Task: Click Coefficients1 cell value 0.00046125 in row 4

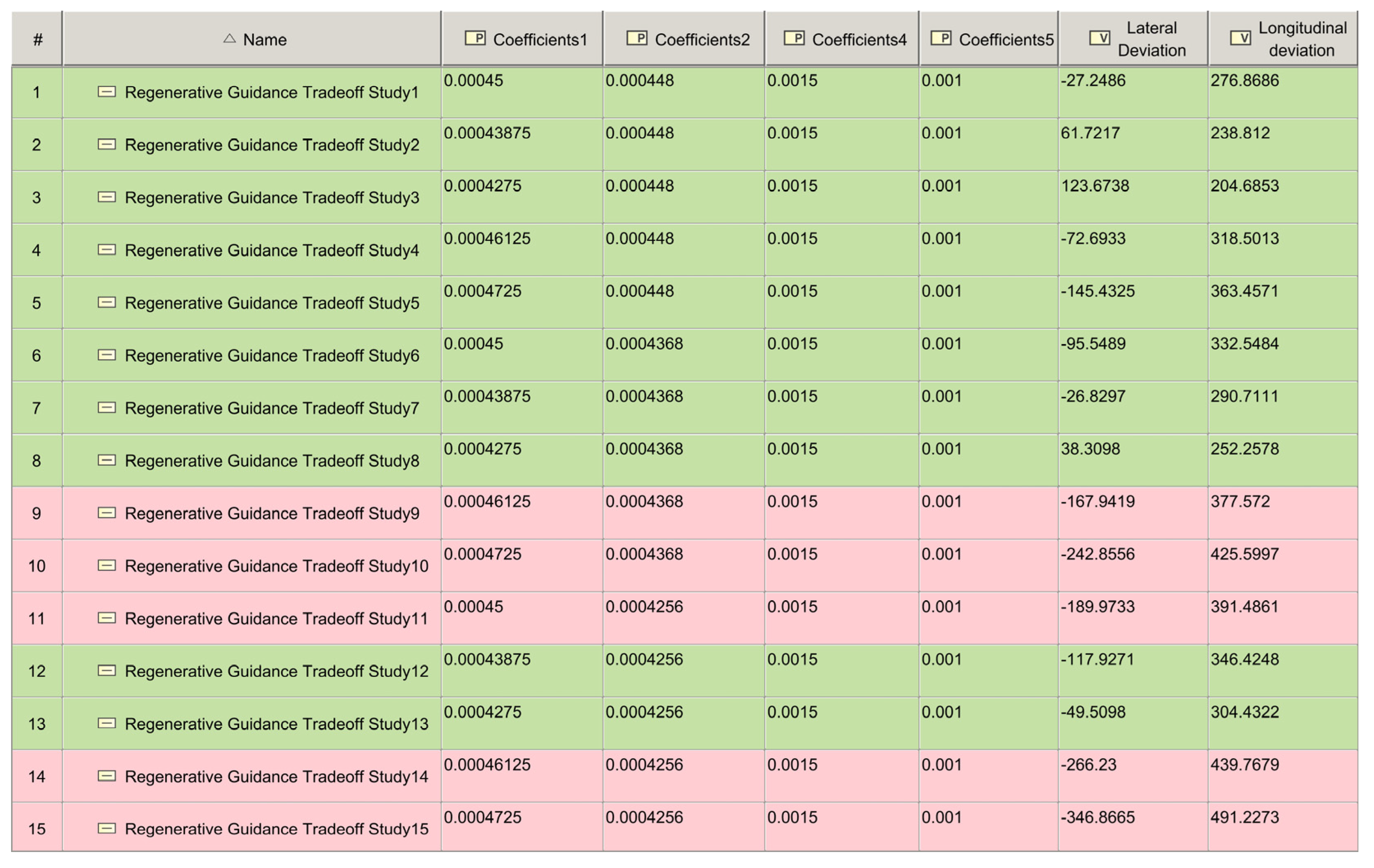Action: point(487,238)
